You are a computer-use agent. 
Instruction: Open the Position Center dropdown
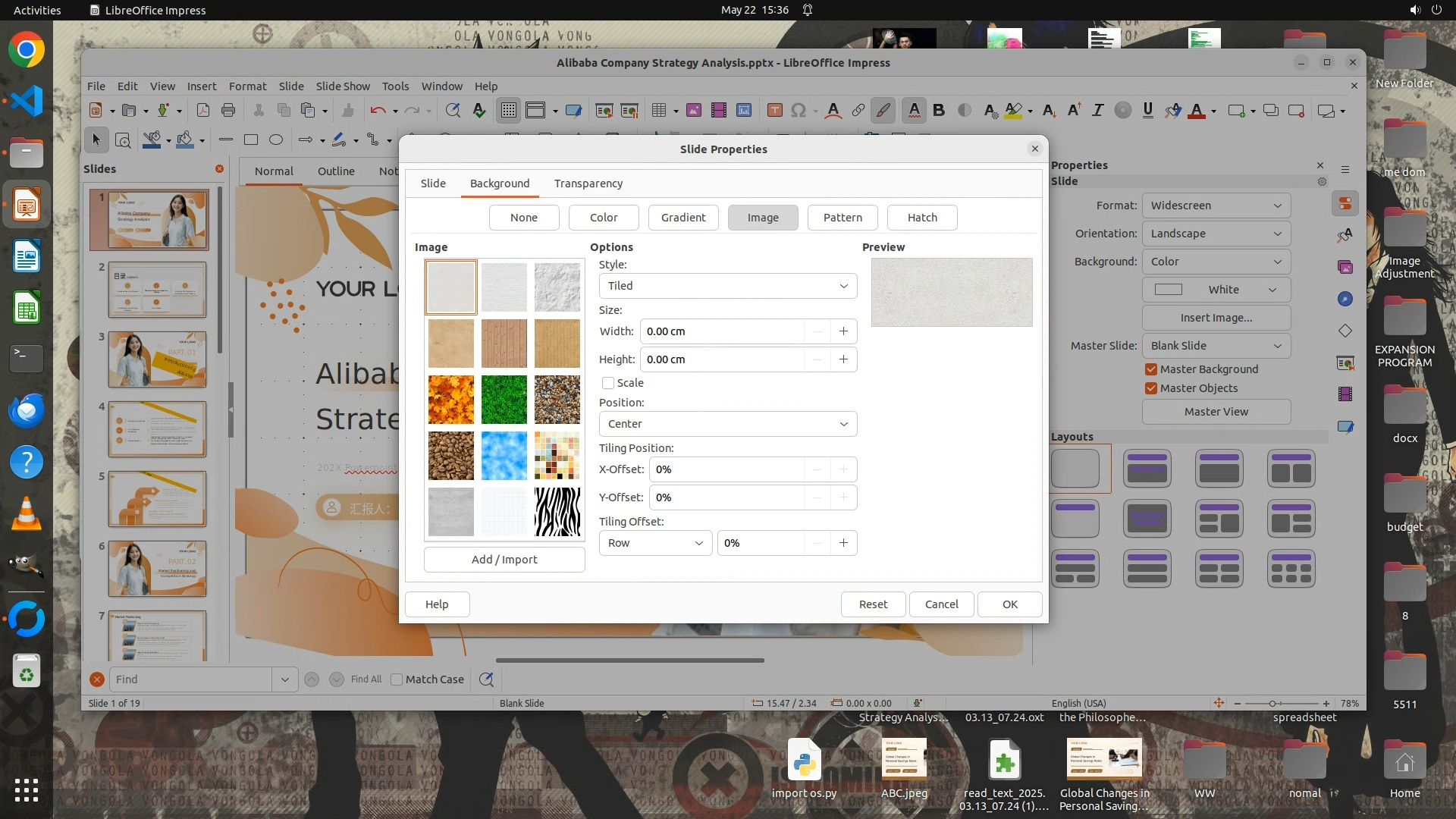(x=727, y=424)
